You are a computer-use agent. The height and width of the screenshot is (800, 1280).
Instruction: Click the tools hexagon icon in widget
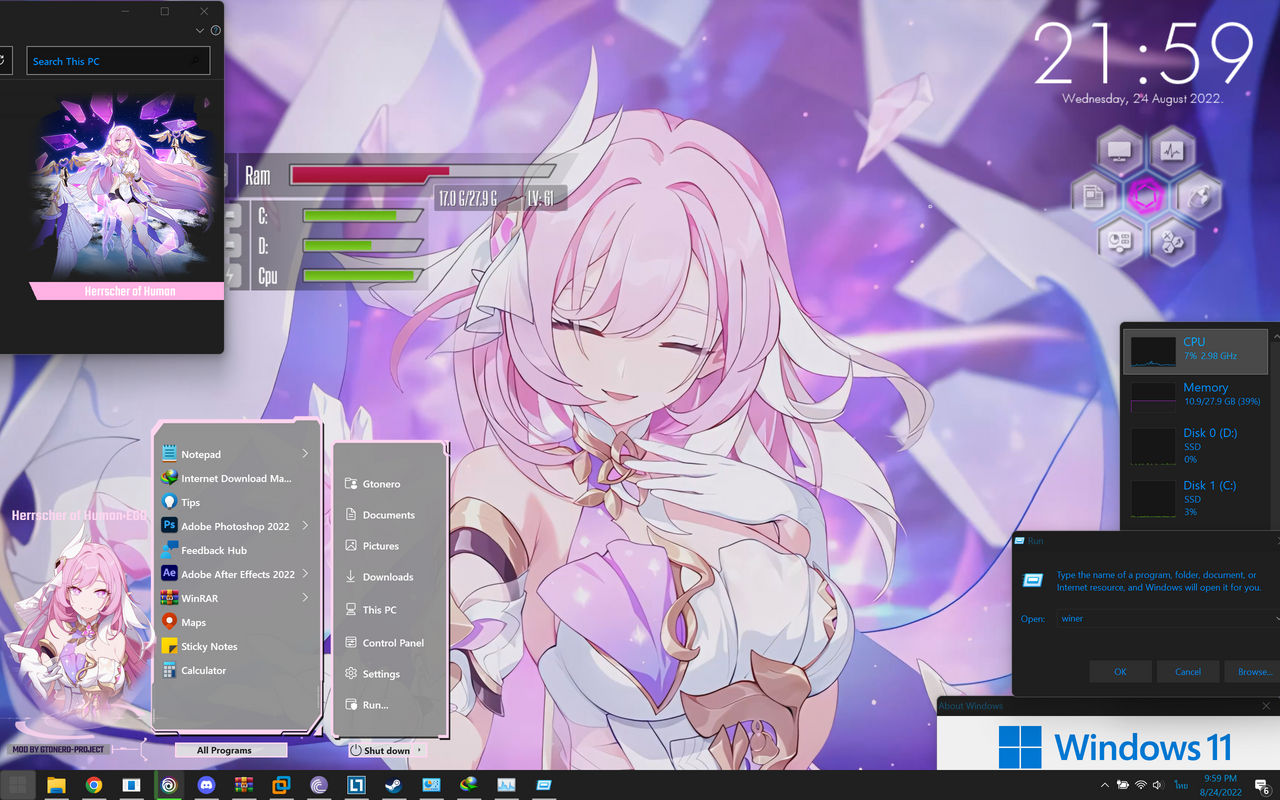coord(1171,241)
